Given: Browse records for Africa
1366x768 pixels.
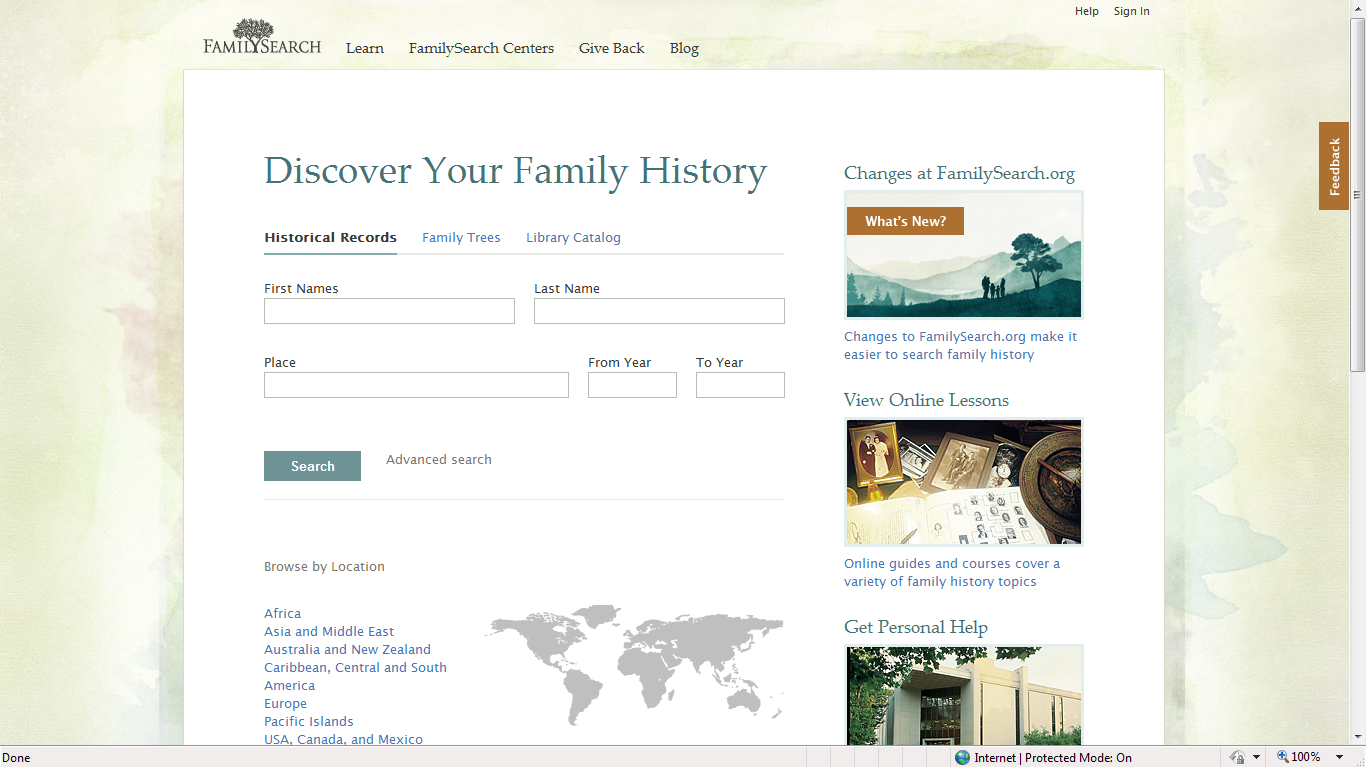Looking at the screenshot, I should (282, 614).
